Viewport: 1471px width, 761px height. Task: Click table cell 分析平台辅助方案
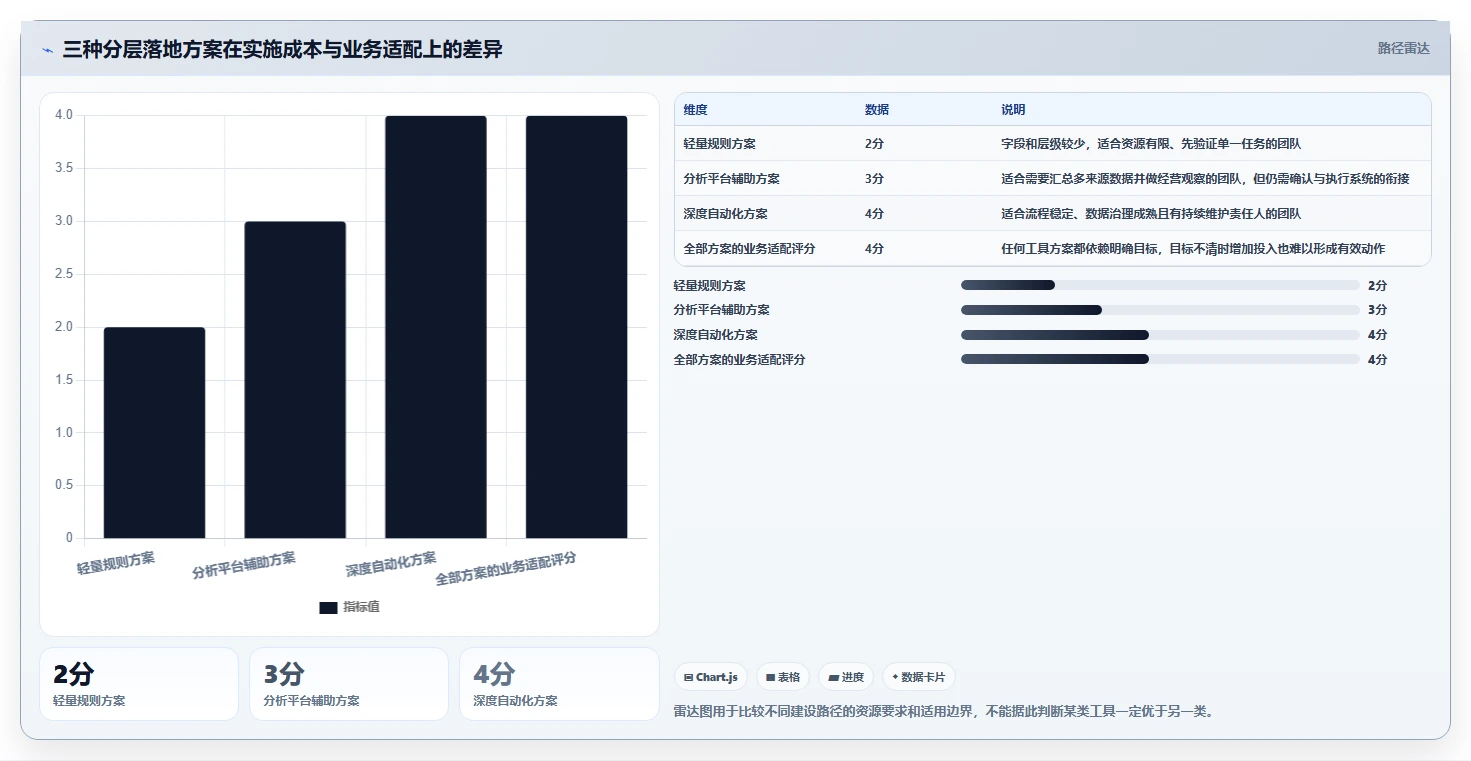click(732, 179)
